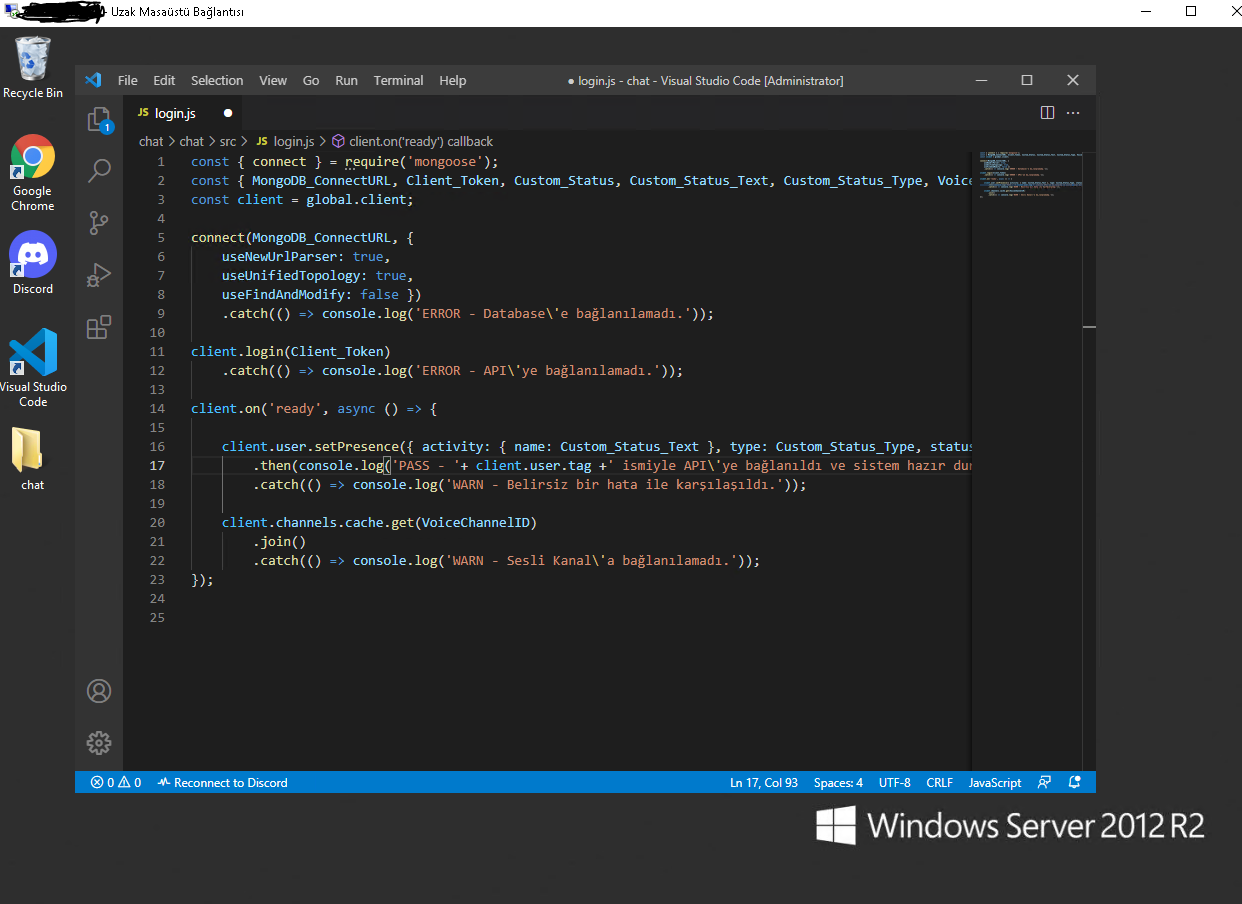The image size is (1242, 904).
Task: Open the Source Control view
Action: click(99, 222)
